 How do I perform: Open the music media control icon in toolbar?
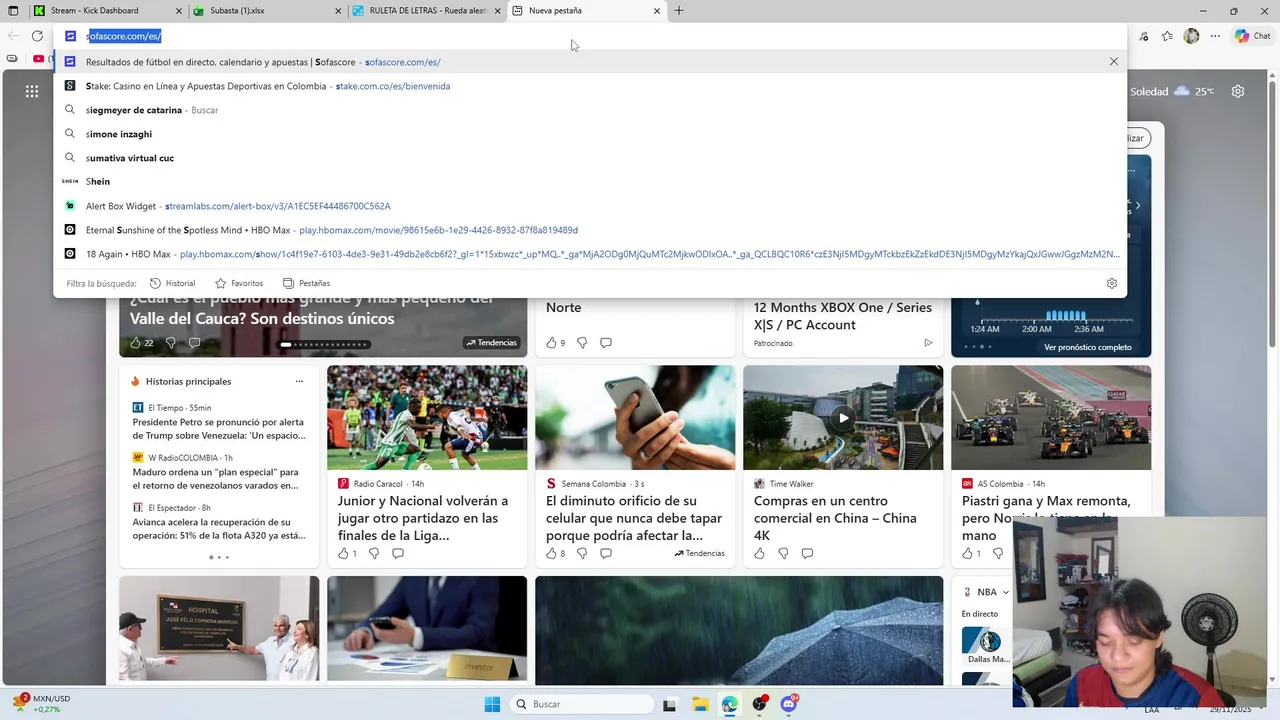click(1143, 36)
